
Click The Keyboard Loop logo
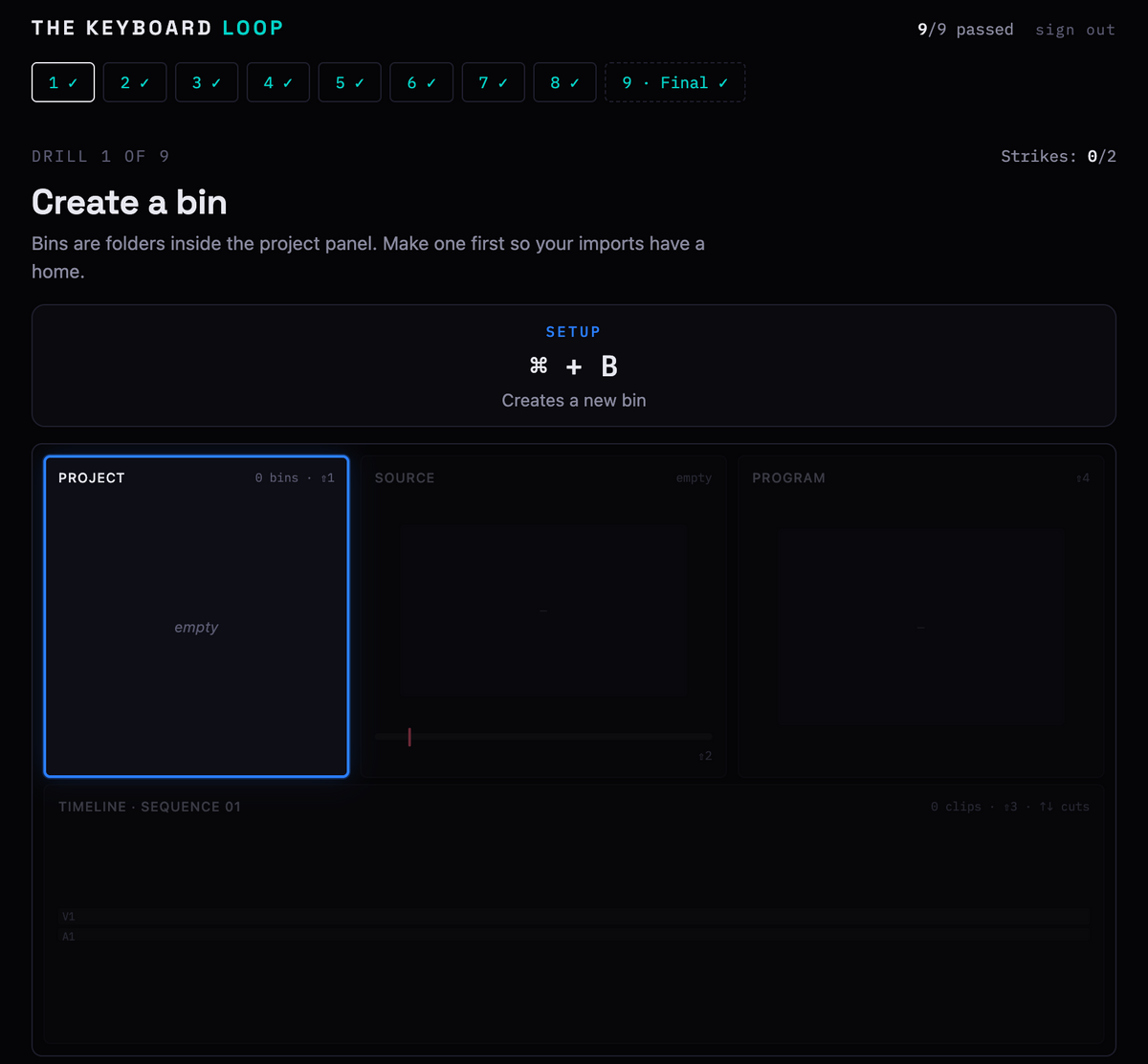(x=158, y=28)
